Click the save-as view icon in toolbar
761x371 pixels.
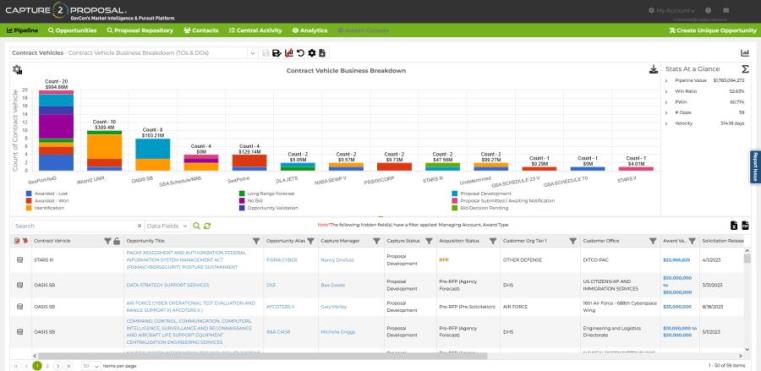click(x=277, y=53)
